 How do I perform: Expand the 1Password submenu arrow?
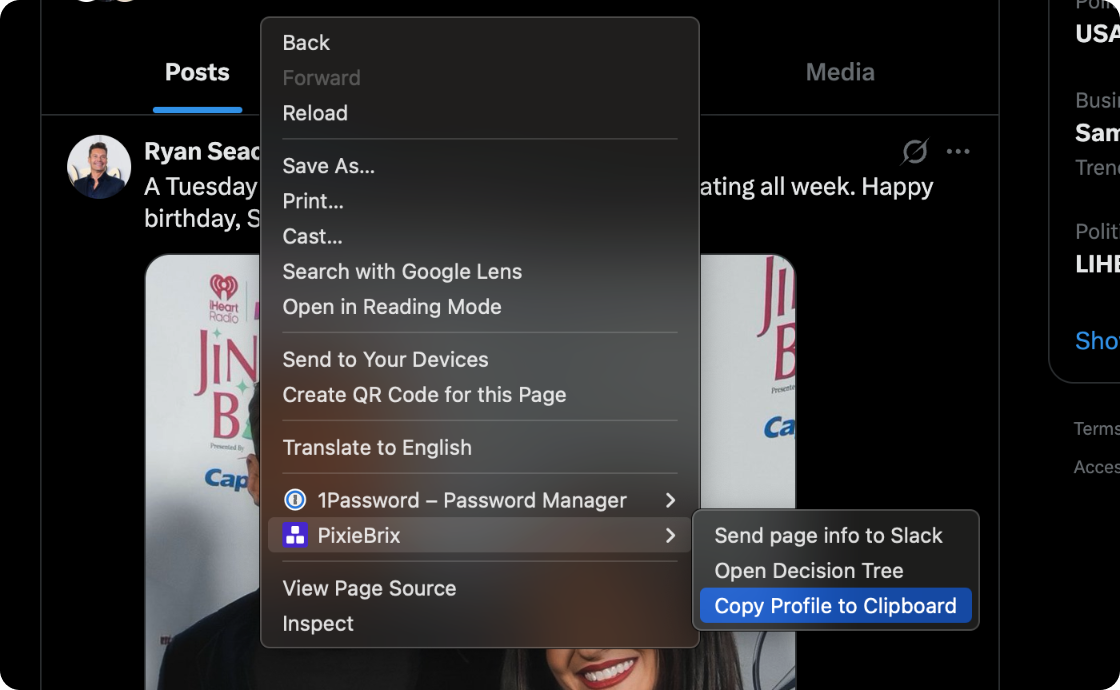[x=670, y=500]
